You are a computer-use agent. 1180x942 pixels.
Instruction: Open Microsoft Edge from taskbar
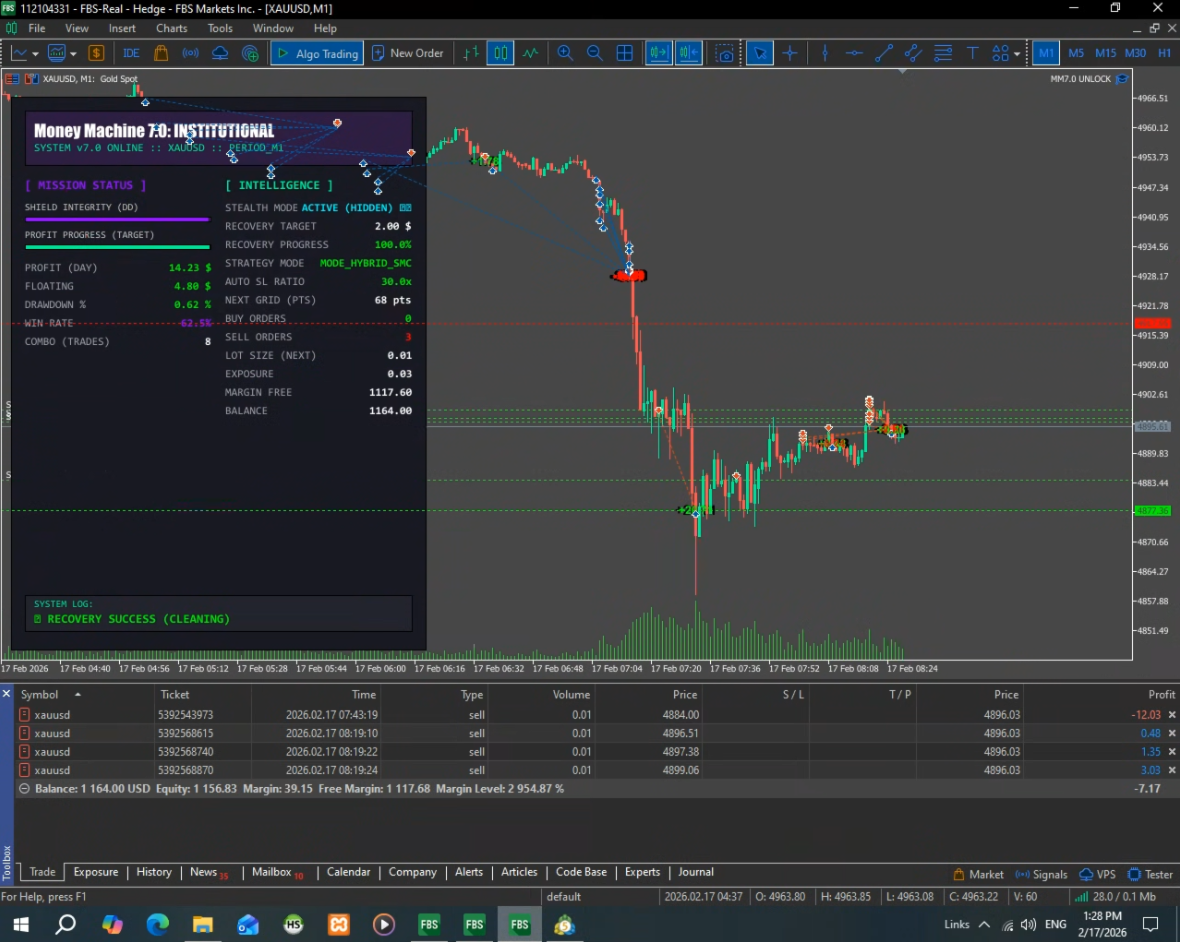pyautogui.click(x=157, y=925)
